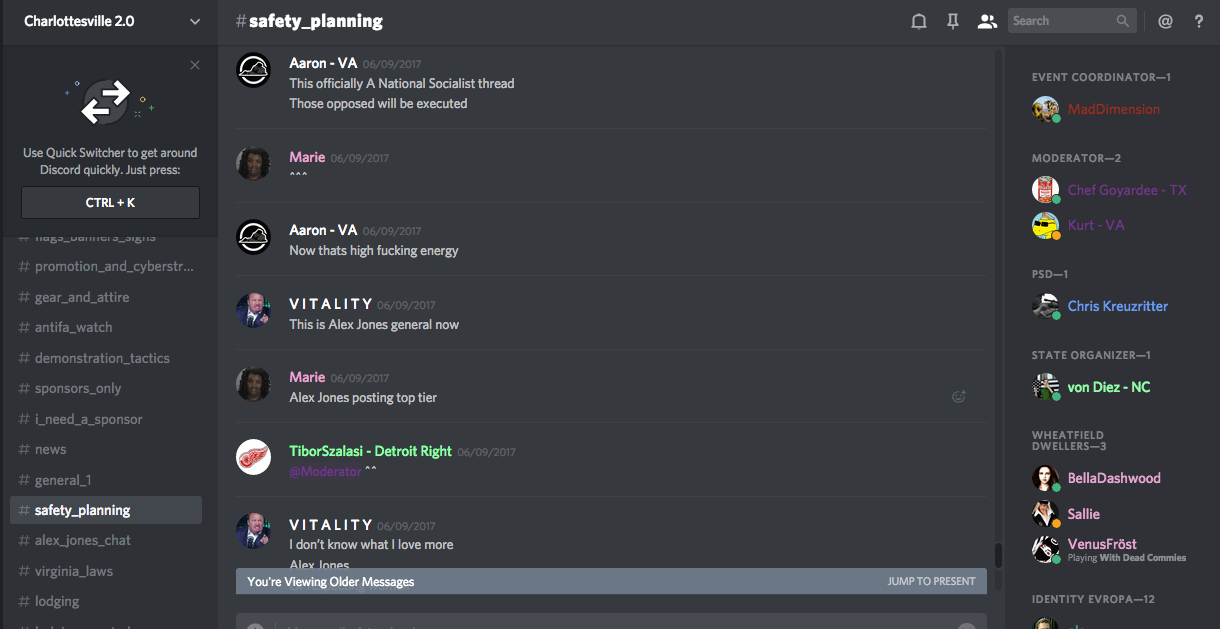Open MadDimension's avatar in member list
Screen dimensions: 1220x629
pyautogui.click(x=1045, y=109)
